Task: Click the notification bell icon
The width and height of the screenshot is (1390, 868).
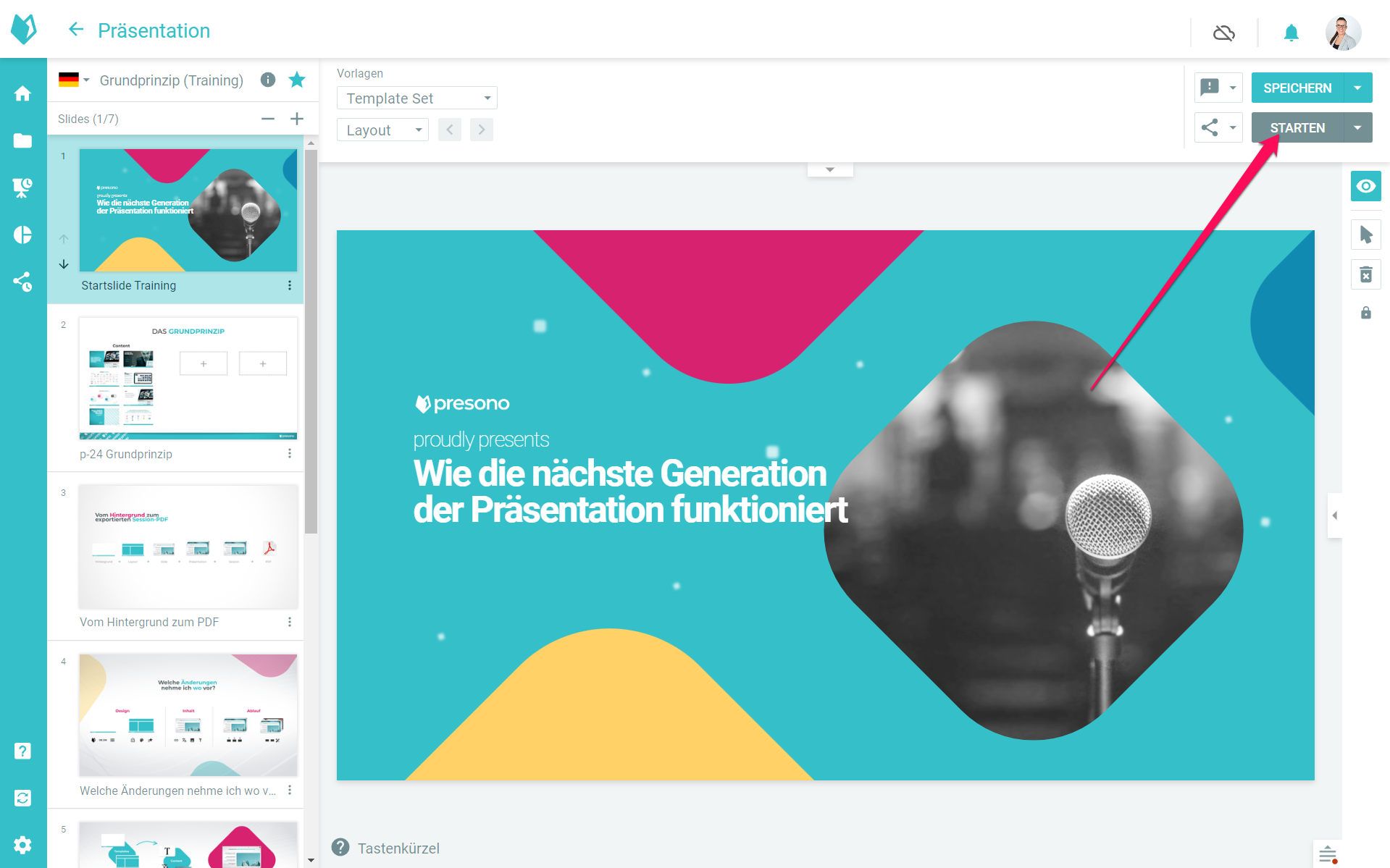Action: [1291, 33]
